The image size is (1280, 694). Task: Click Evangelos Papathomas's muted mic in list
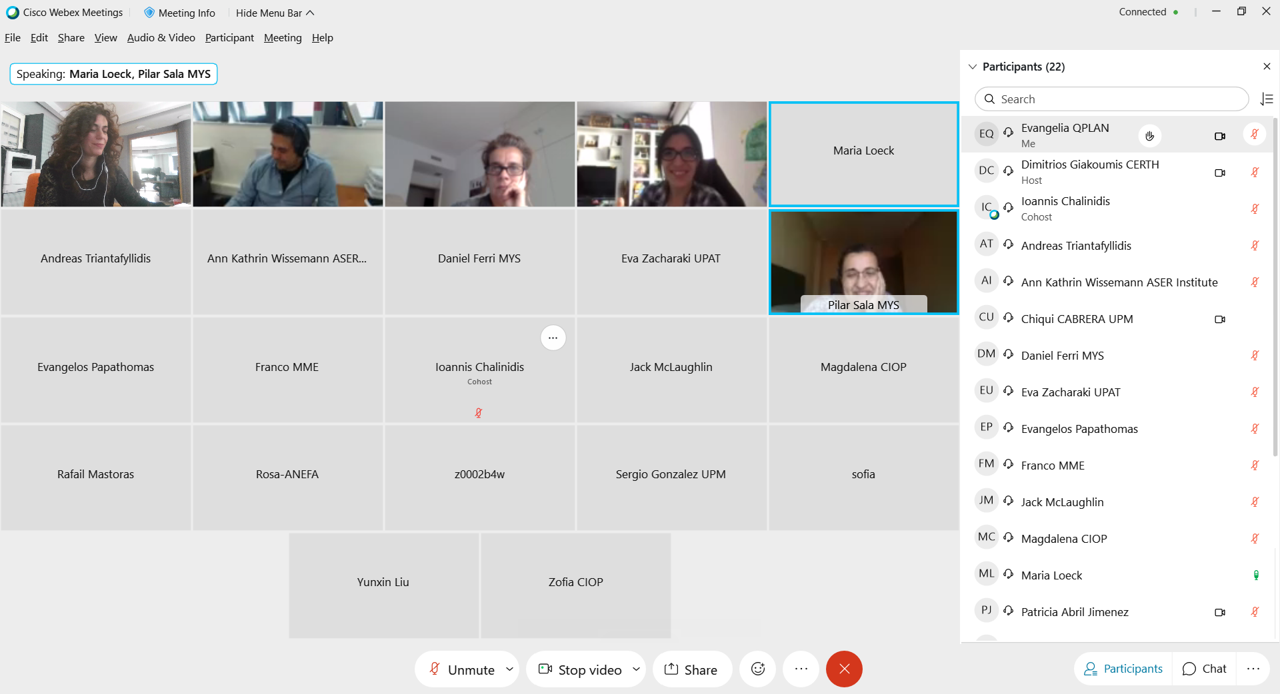tap(1255, 429)
